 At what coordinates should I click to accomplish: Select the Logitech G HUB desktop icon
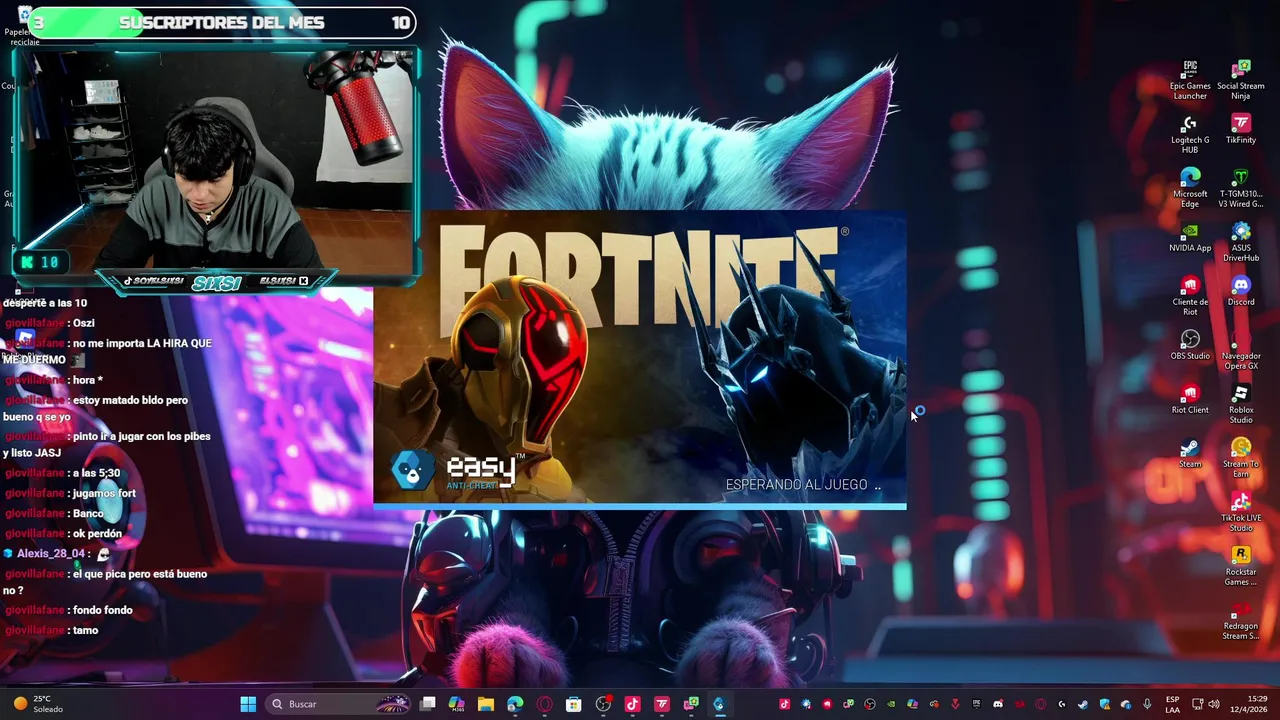(x=1190, y=134)
